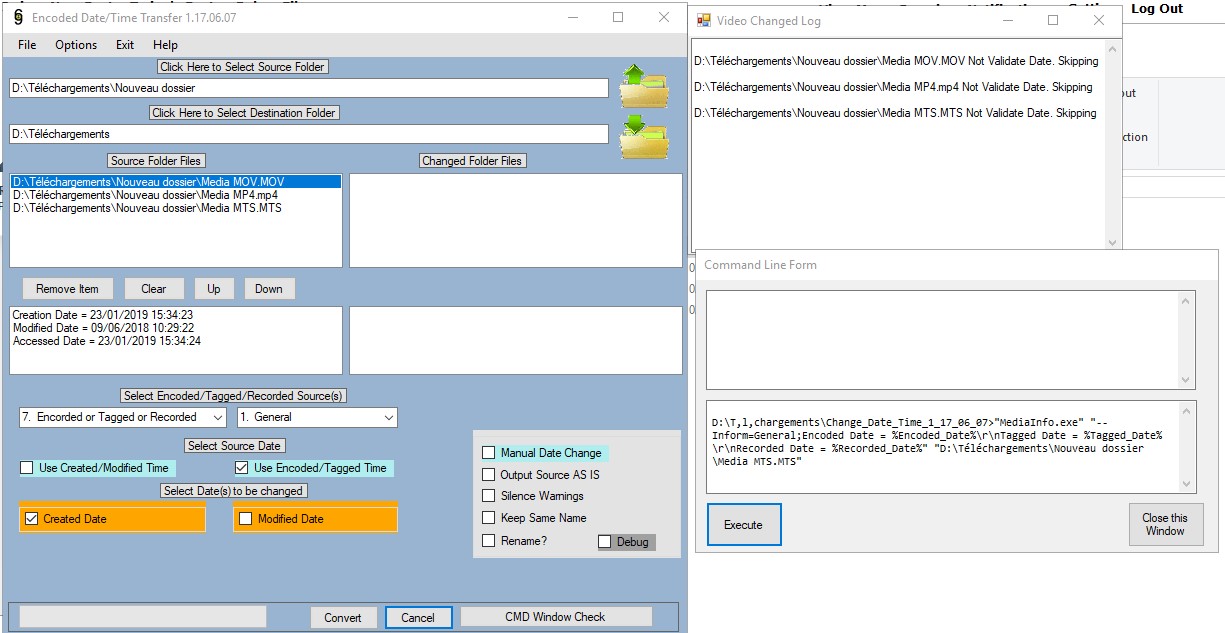The height and width of the screenshot is (633, 1225).
Task: Click the Creation Date line in info box
Action: [103, 315]
